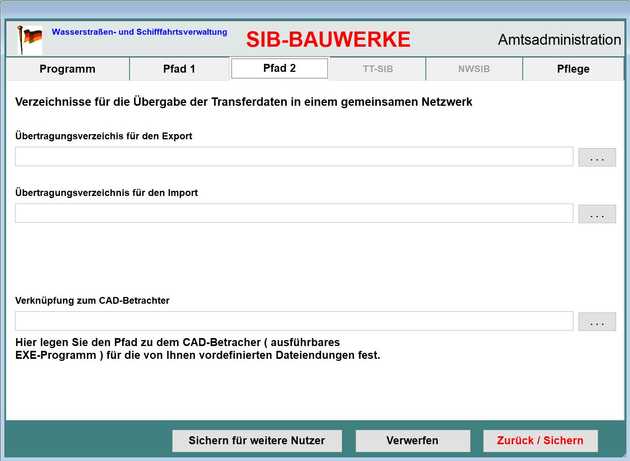
Task: Select the Pfad 2 tab
Action: (x=279, y=68)
